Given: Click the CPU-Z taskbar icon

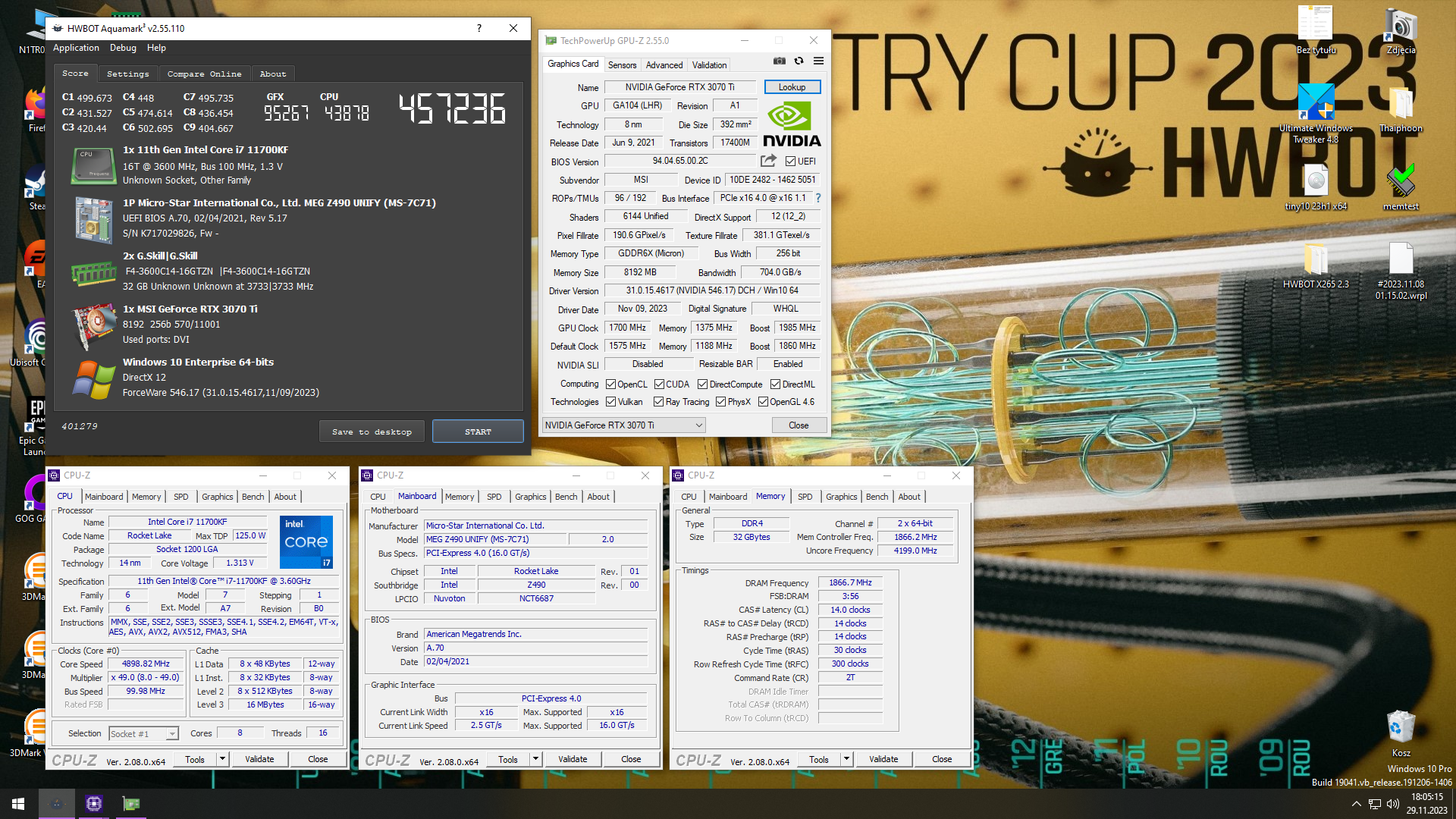Looking at the screenshot, I should pyautogui.click(x=93, y=804).
